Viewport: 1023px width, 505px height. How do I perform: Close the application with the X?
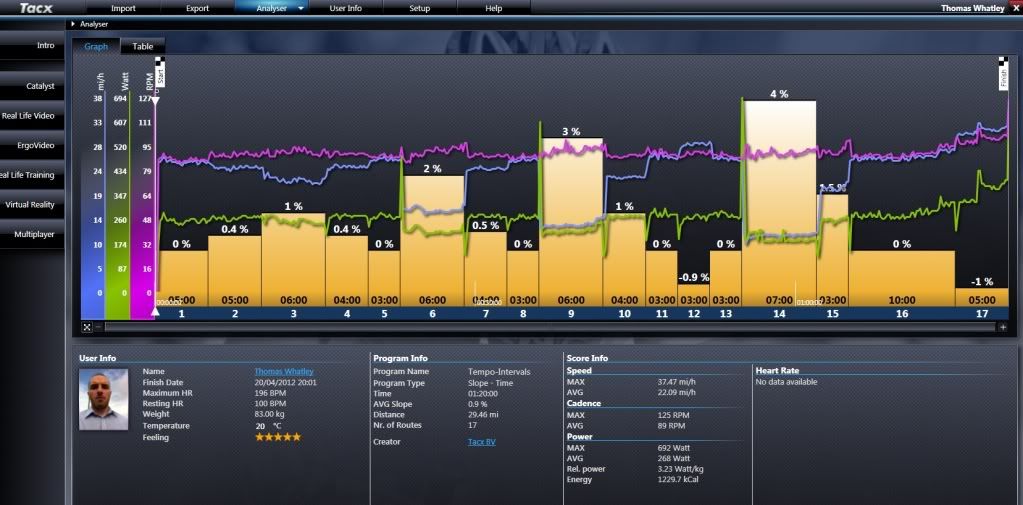point(1014,8)
